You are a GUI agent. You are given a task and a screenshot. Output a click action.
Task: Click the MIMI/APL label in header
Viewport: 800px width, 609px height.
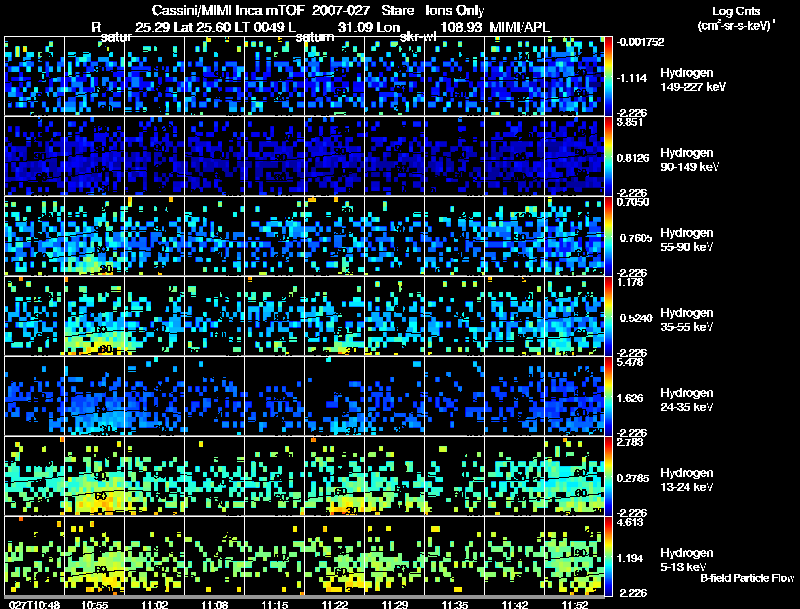click(x=519, y=27)
